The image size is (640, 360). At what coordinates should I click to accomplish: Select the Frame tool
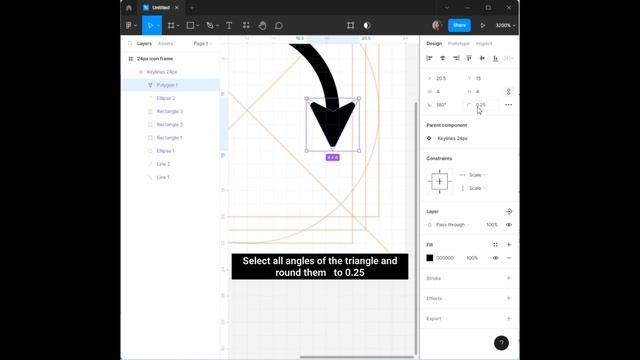171,25
